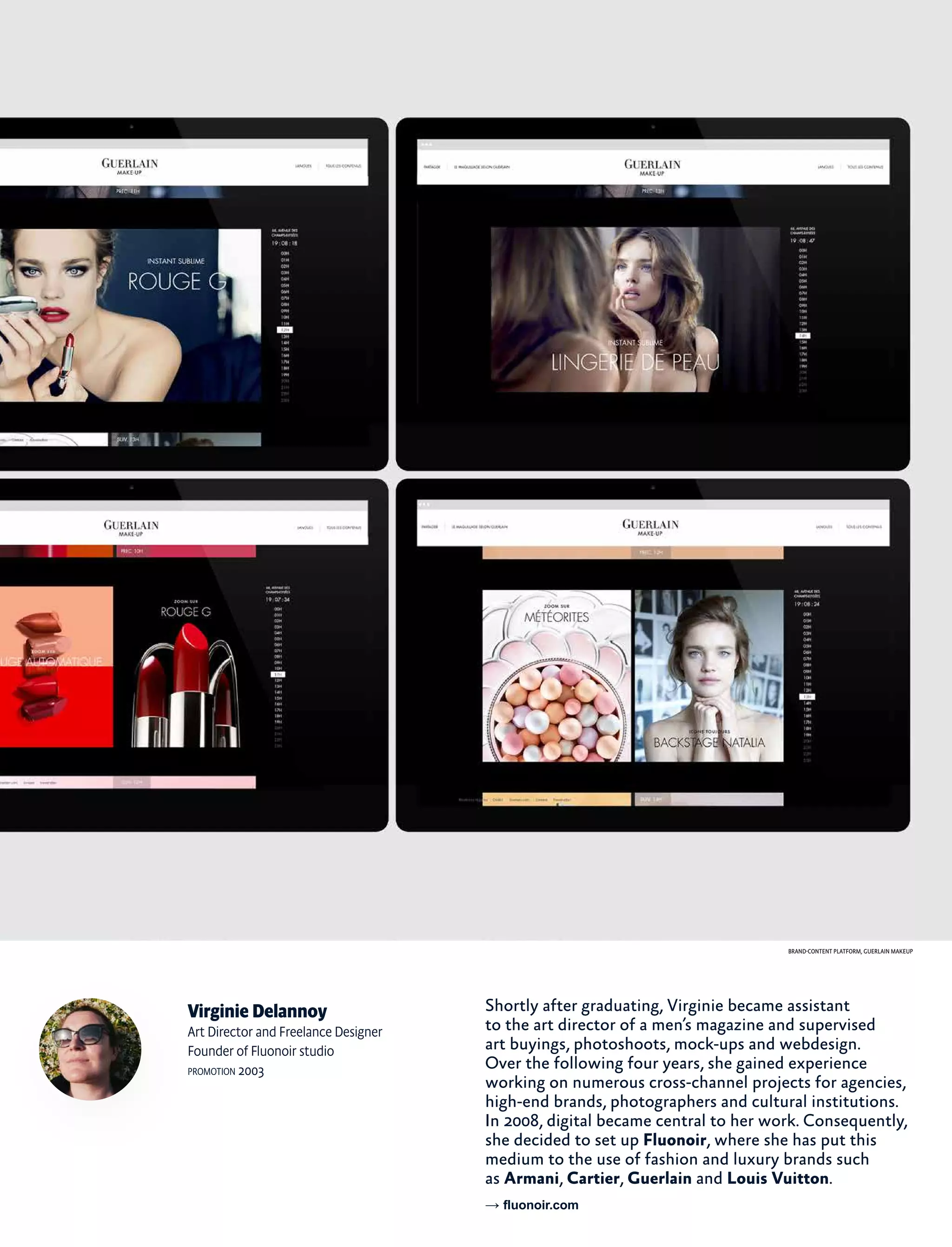The image size is (952, 1247).
Task: Click the Guerlain Make-Up logo above Lingerie de Peau
Action: coord(652,167)
